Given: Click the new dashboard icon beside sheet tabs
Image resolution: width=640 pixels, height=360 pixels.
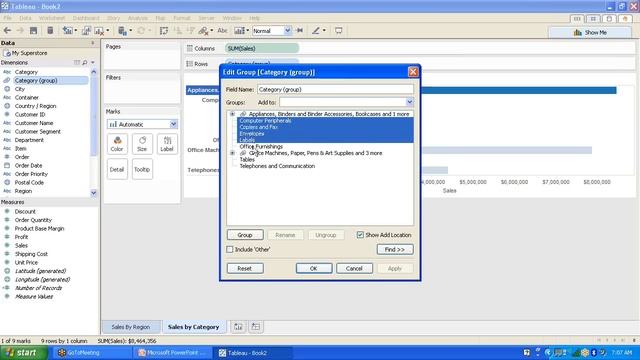Looking at the screenshot, I should [256, 327].
